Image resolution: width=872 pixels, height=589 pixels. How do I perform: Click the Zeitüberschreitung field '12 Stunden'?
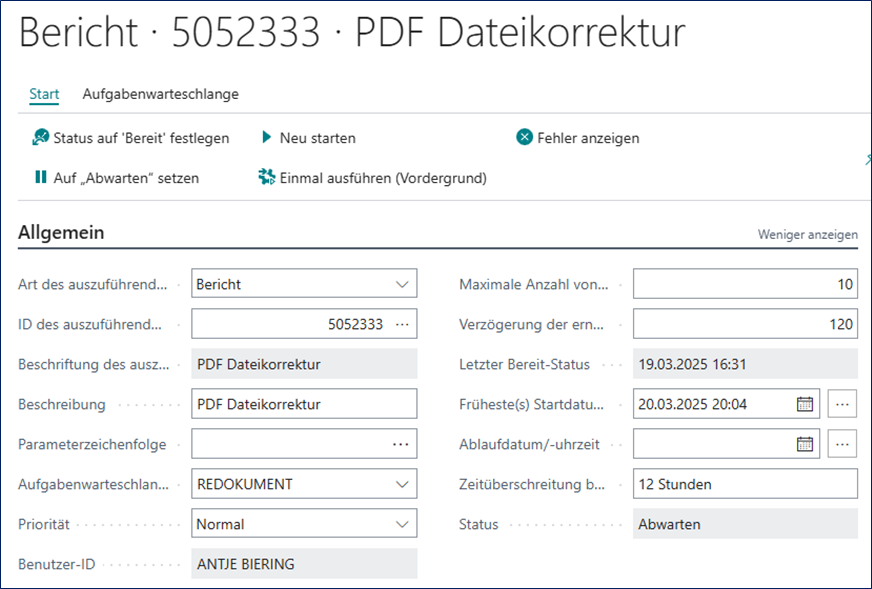744,484
